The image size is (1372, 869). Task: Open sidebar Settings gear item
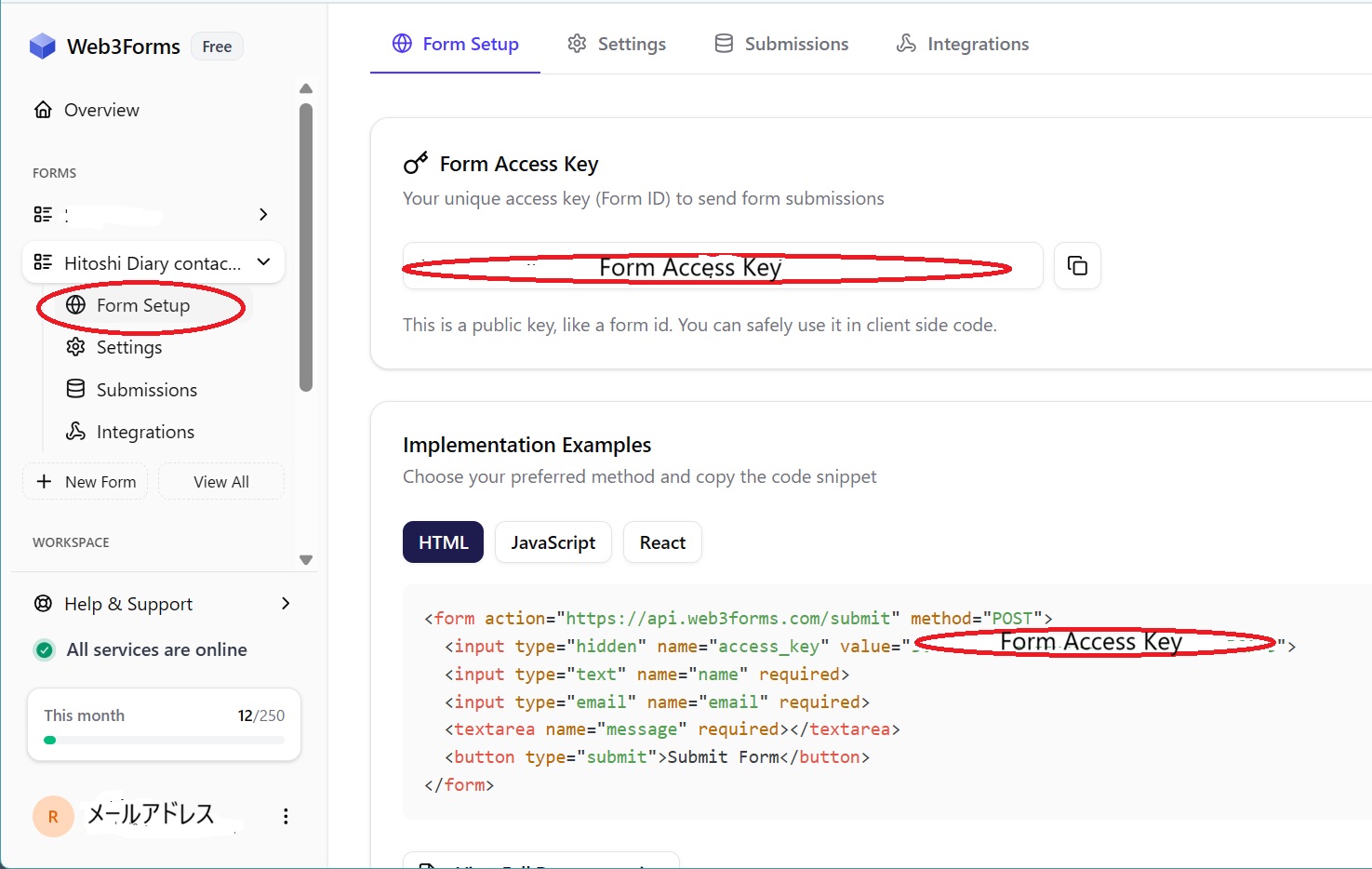[128, 347]
